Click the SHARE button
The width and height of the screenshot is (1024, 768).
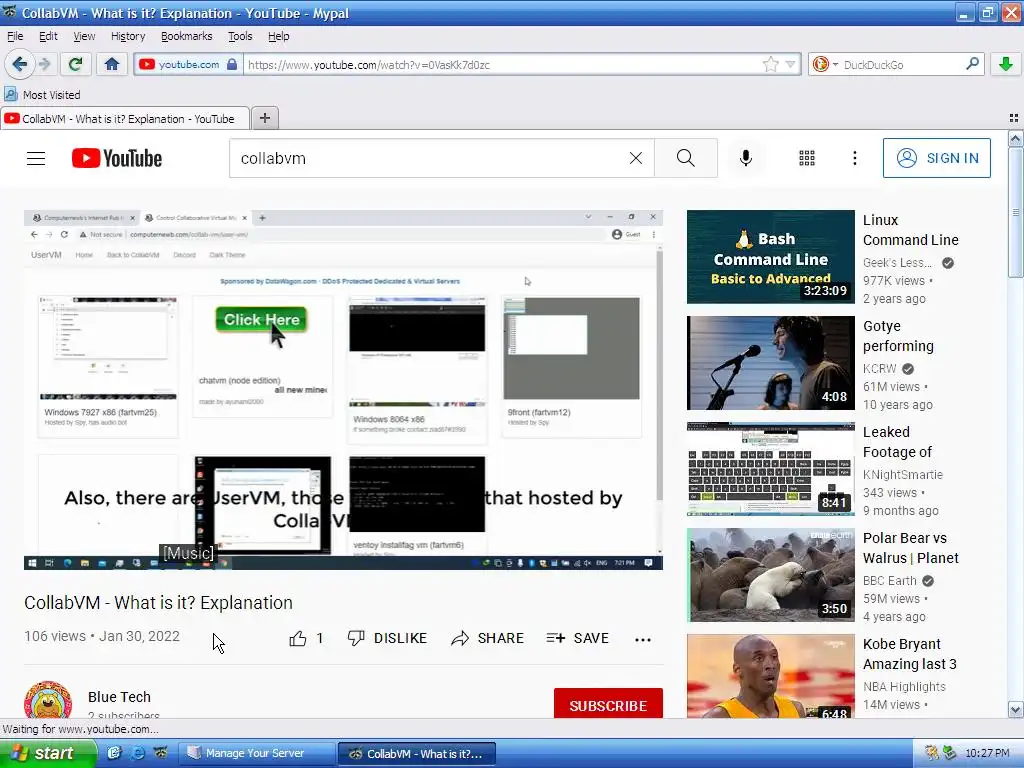(487, 638)
